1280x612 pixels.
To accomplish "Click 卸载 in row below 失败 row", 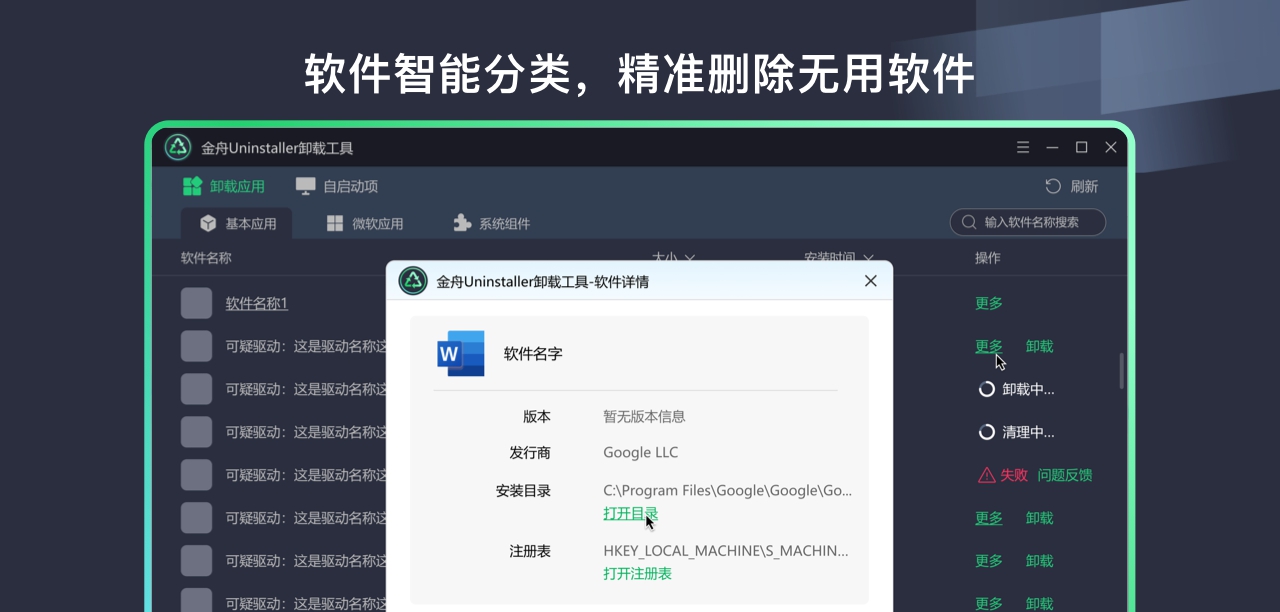I will (1040, 518).
